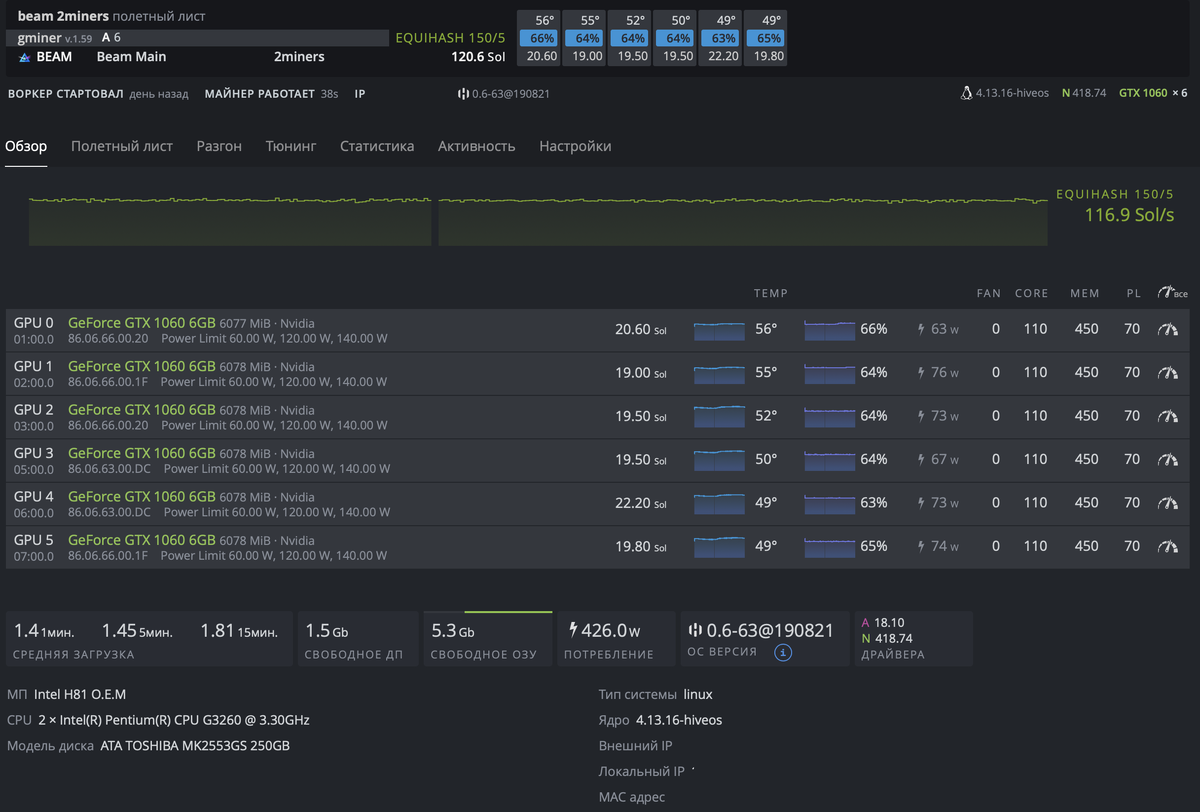This screenshot has height=812, width=1200.
Task: Open overclock gauge for GPU 2 row
Action: tap(1168, 416)
